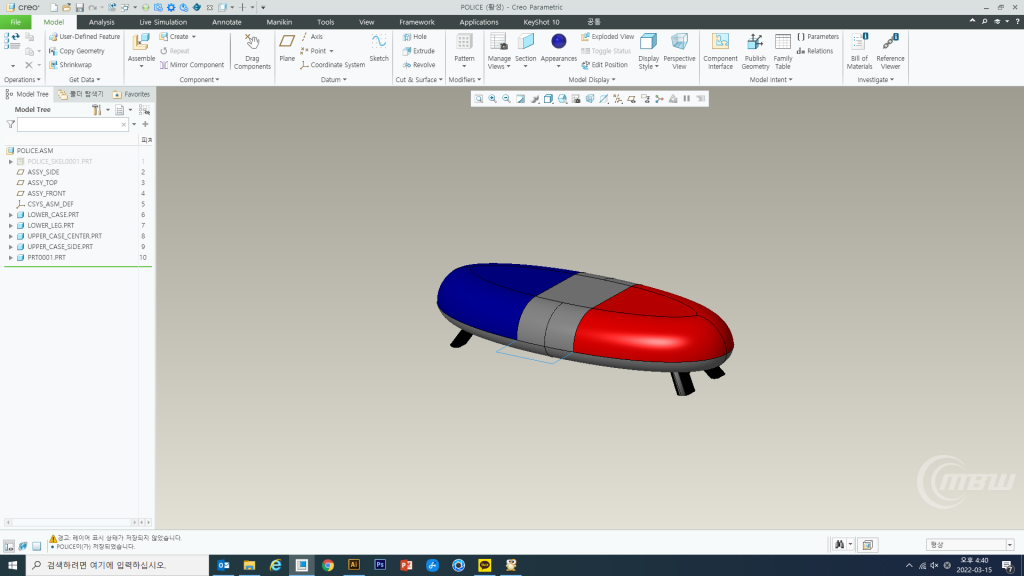1024x576 pixels.
Task: Click the Extrude tool
Action: (419, 51)
